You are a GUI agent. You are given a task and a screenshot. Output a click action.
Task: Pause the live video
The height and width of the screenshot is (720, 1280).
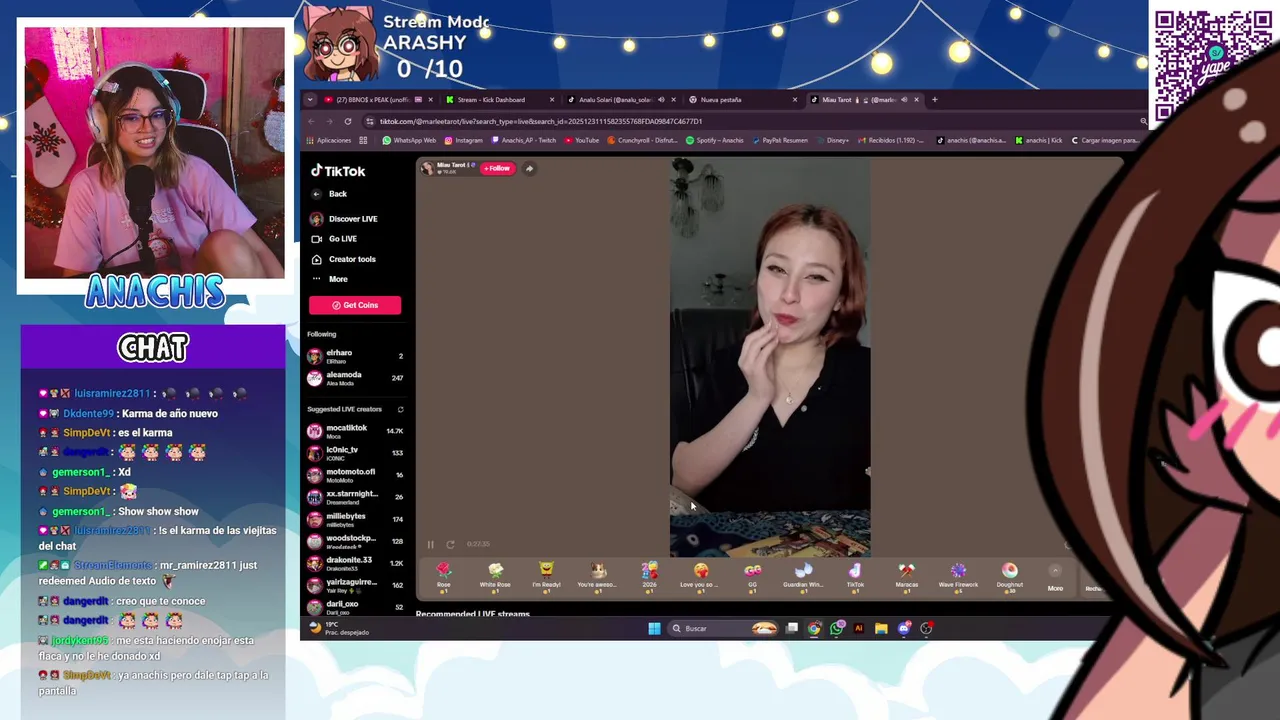tap(431, 544)
